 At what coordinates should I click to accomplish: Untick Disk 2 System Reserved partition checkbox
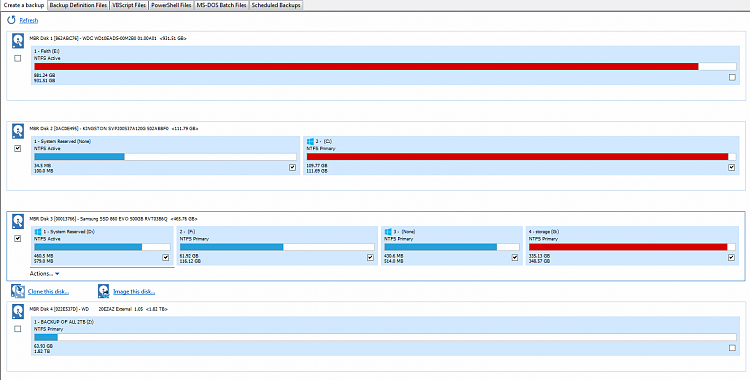pos(293,168)
